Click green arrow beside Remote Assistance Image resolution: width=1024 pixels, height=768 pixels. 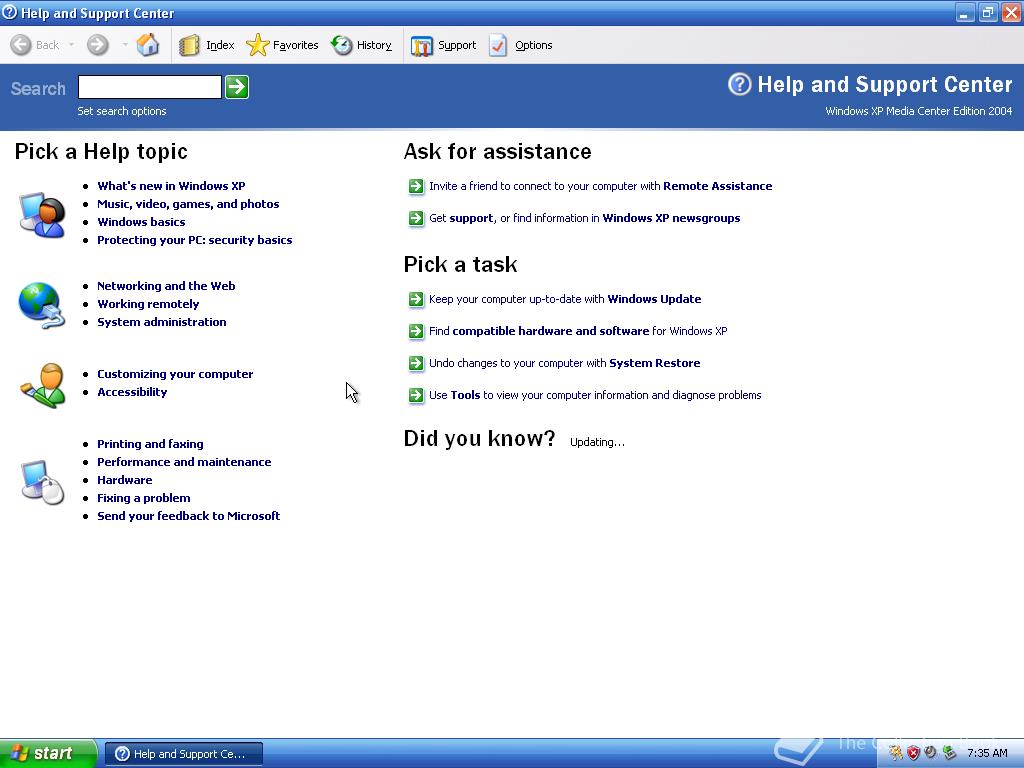pyautogui.click(x=416, y=187)
